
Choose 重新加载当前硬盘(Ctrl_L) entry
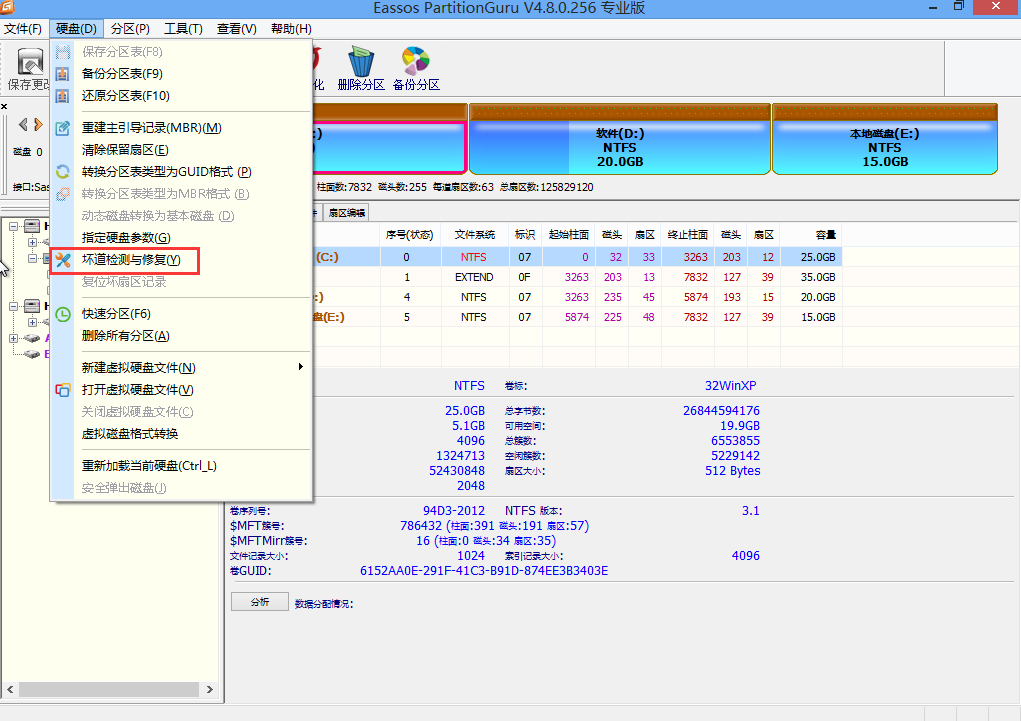[x=182, y=466]
